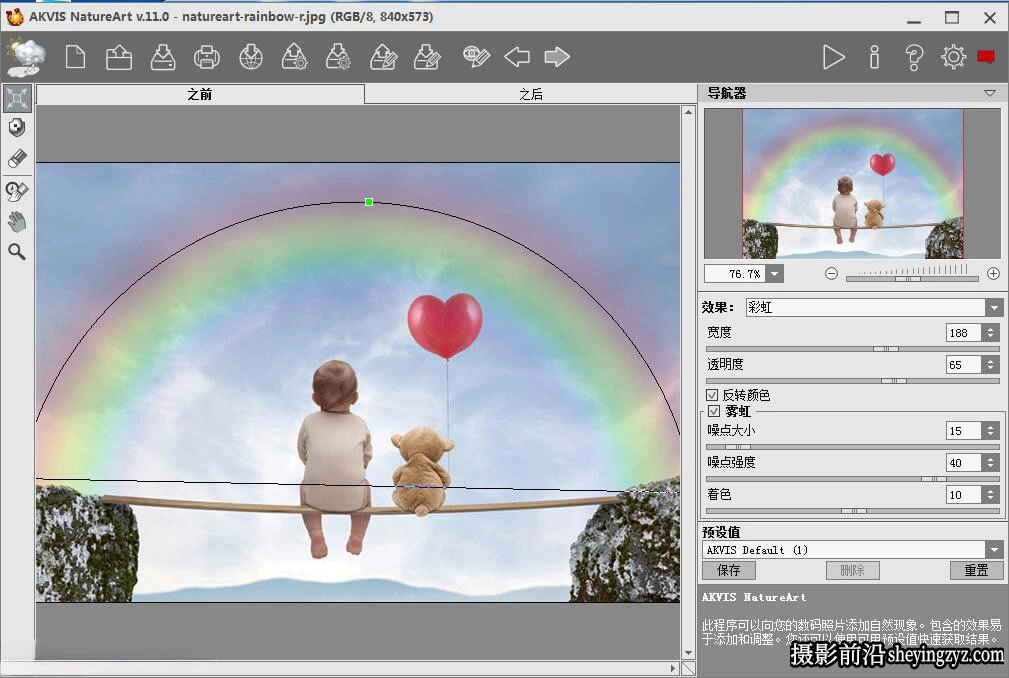Load presets with gear upload icon
1009x678 pixels.
pos(295,57)
